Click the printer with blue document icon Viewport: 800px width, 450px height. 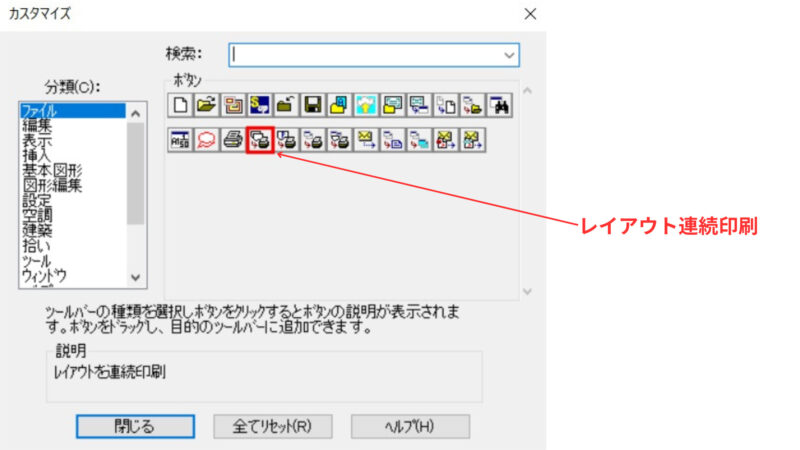pyautogui.click(x=286, y=140)
